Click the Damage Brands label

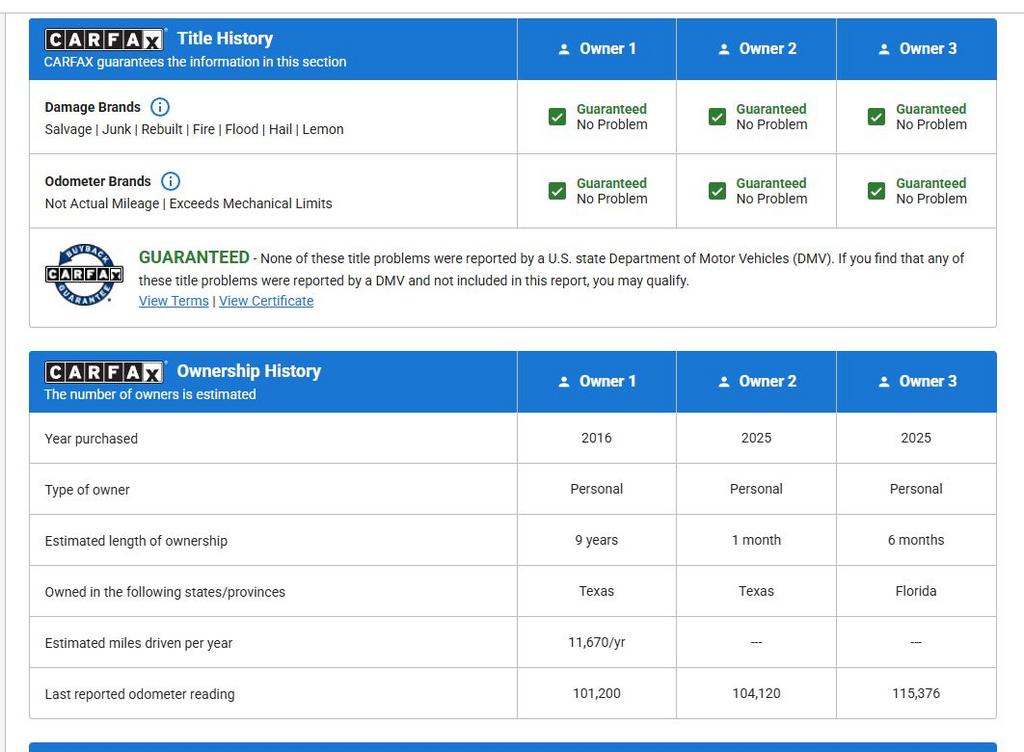tap(93, 107)
